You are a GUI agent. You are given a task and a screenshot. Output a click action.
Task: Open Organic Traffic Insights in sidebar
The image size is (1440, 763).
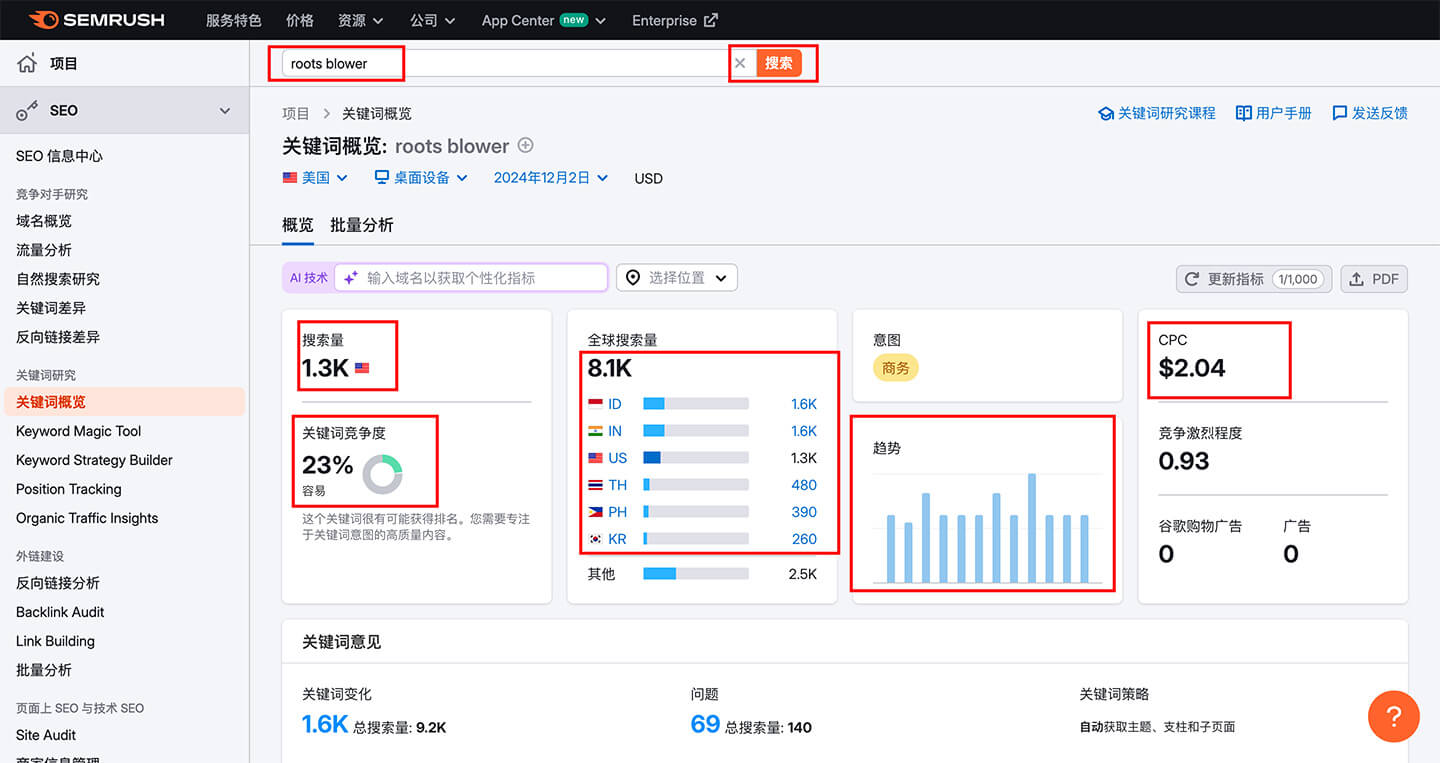(x=87, y=518)
